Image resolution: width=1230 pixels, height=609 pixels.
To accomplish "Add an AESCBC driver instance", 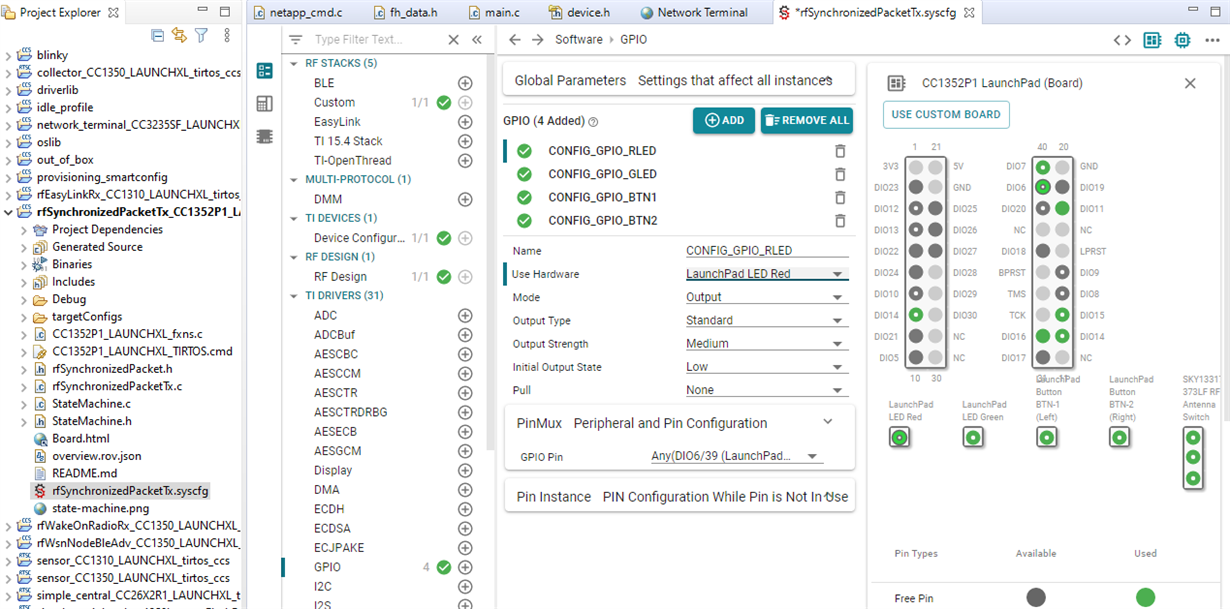I will tap(465, 354).
